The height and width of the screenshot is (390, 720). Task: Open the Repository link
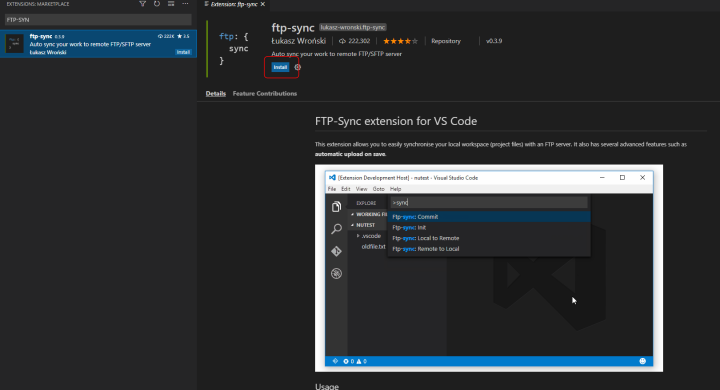pyautogui.click(x=446, y=41)
